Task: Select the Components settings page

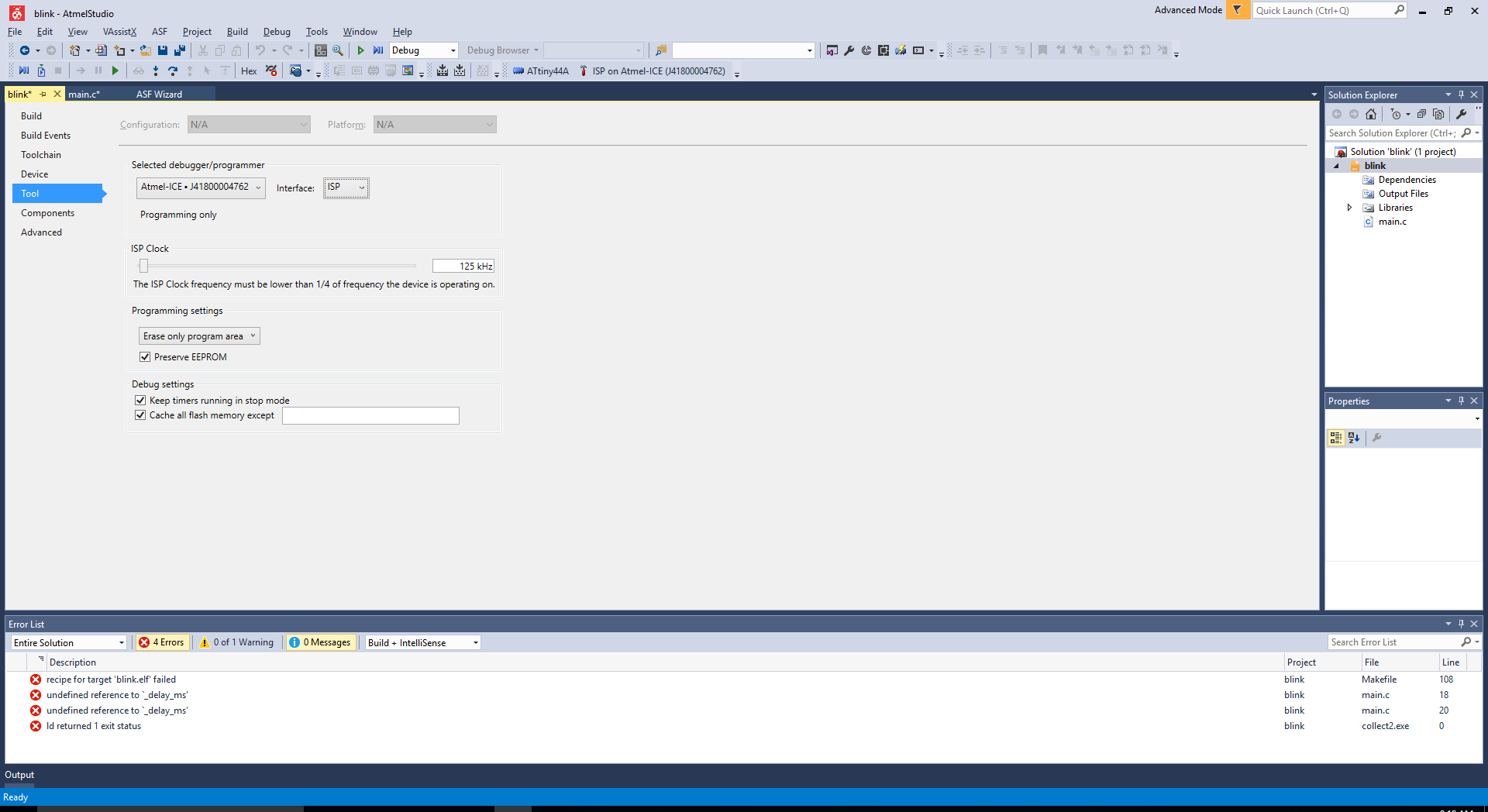Action: click(48, 213)
